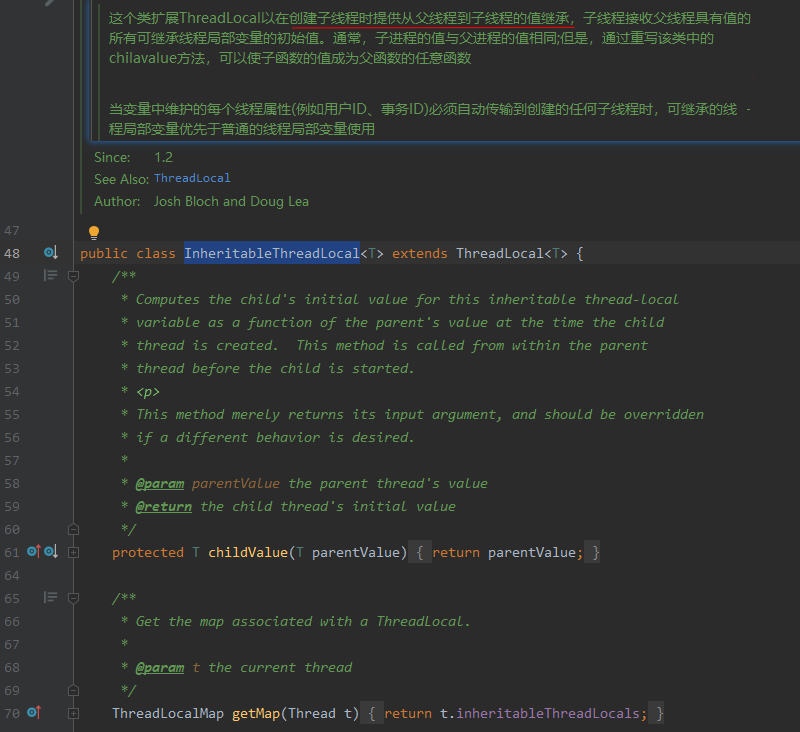Click the ThreadLocal superclass after extends
The width and height of the screenshot is (800, 732).
click(x=499, y=253)
